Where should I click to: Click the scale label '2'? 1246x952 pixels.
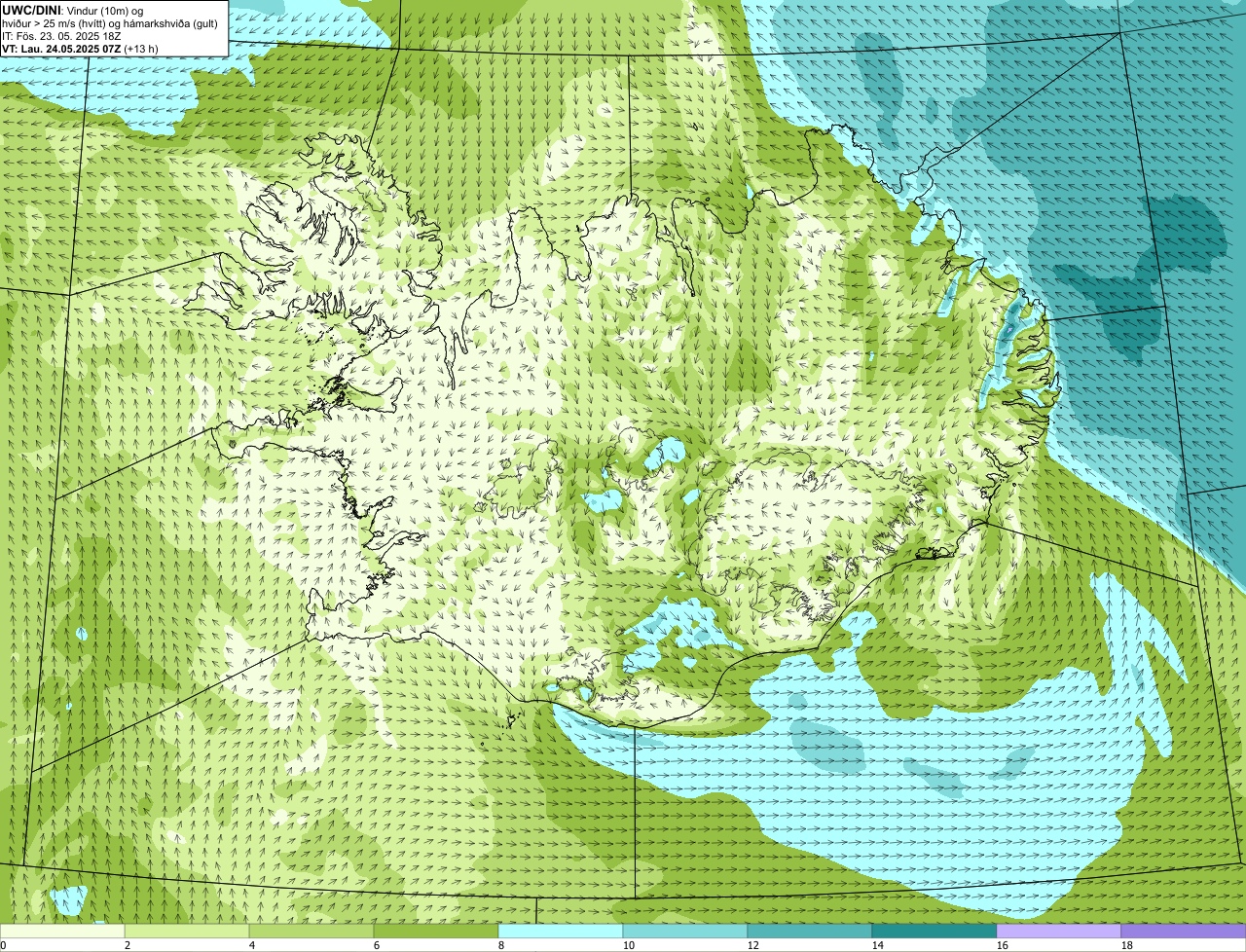click(x=128, y=945)
